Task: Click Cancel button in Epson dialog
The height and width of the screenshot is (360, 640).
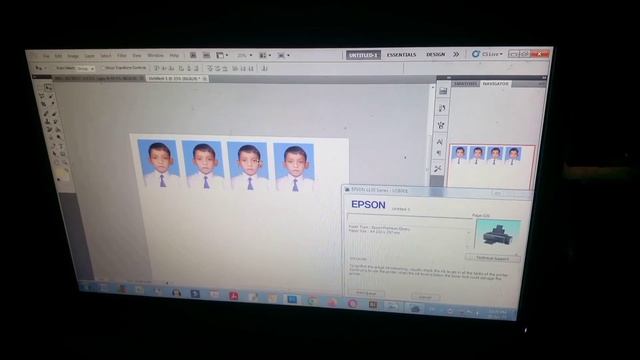Action: (425, 297)
